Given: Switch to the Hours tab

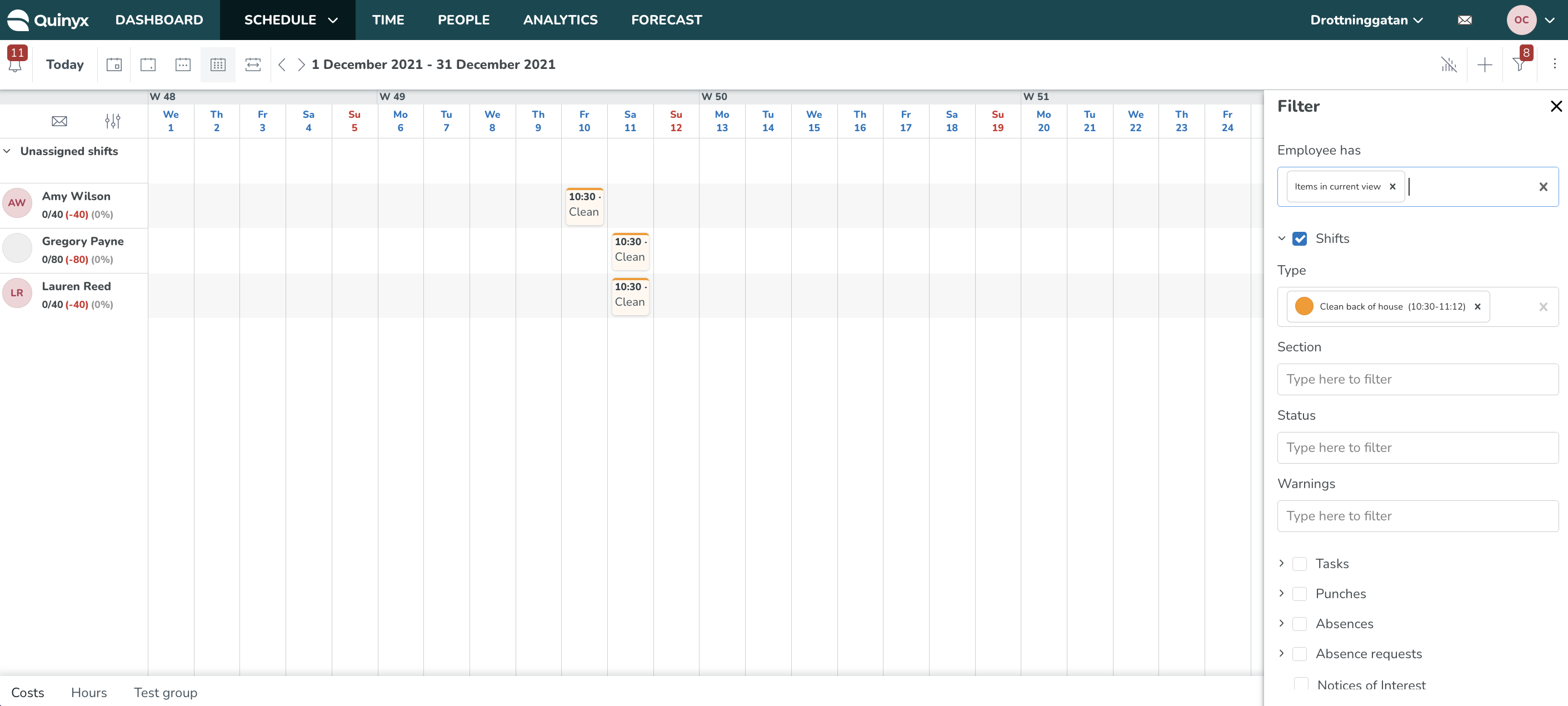Looking at the screenshot, I should [89, 693].
